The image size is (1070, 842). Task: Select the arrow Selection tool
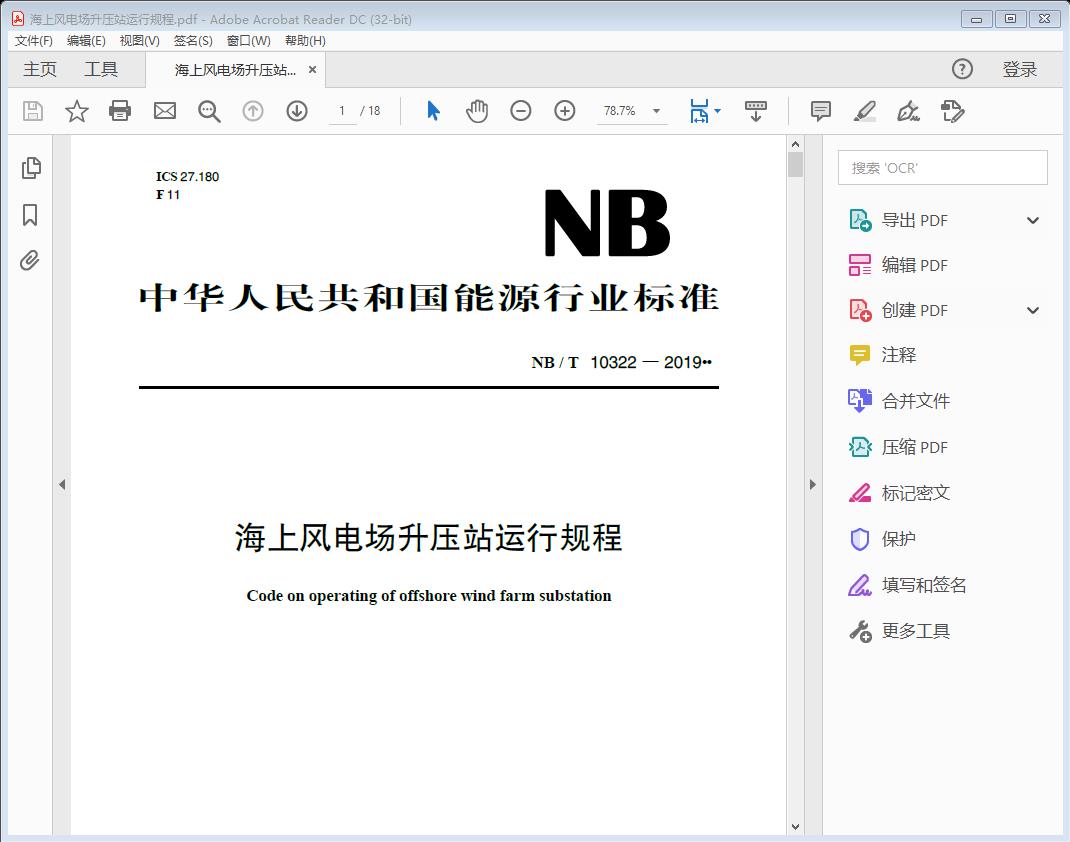[433, 111]
